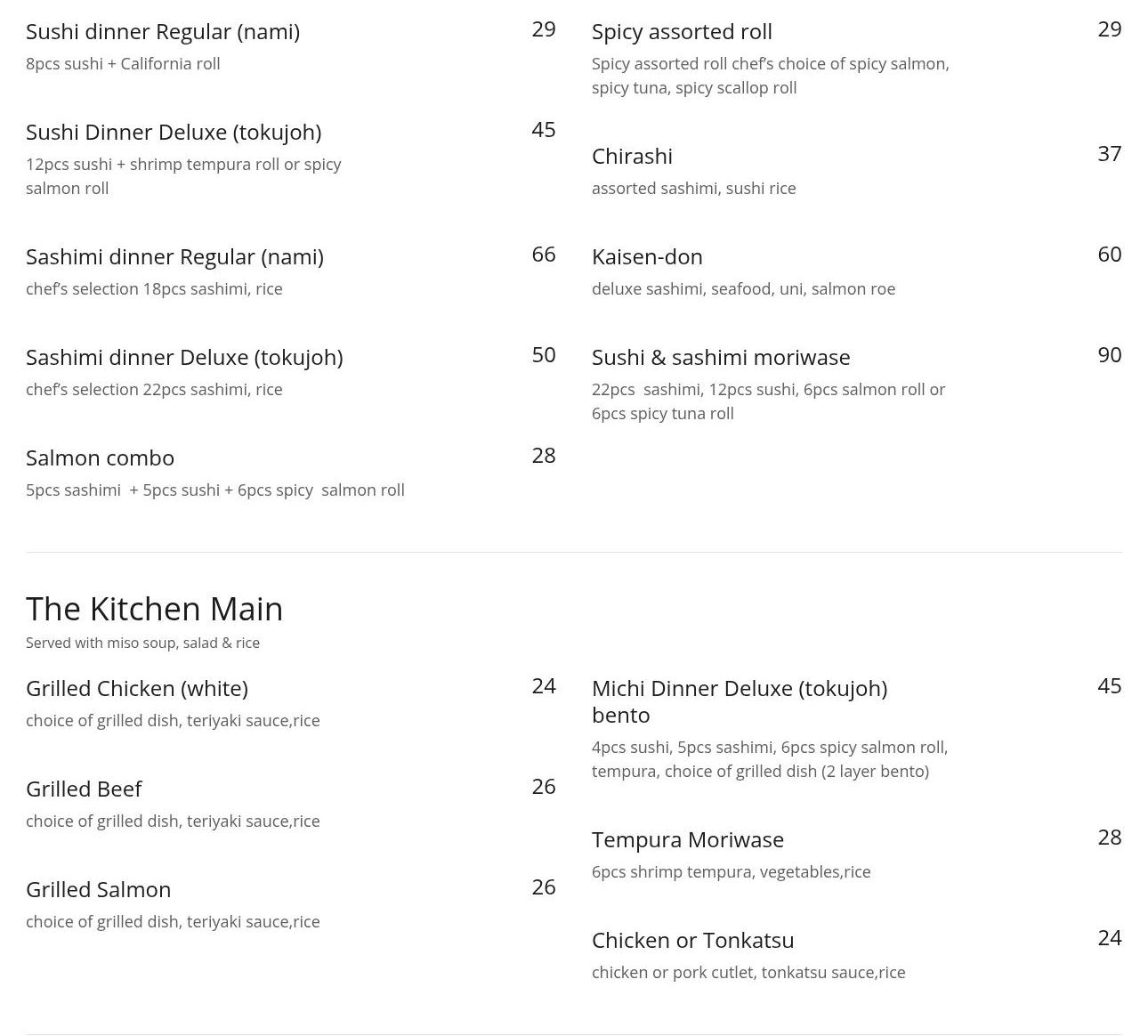1148x1036 pixels.
Task: Select Sushi Dinner Deluxe (tokujoh) title
Action: pos(174,133)
